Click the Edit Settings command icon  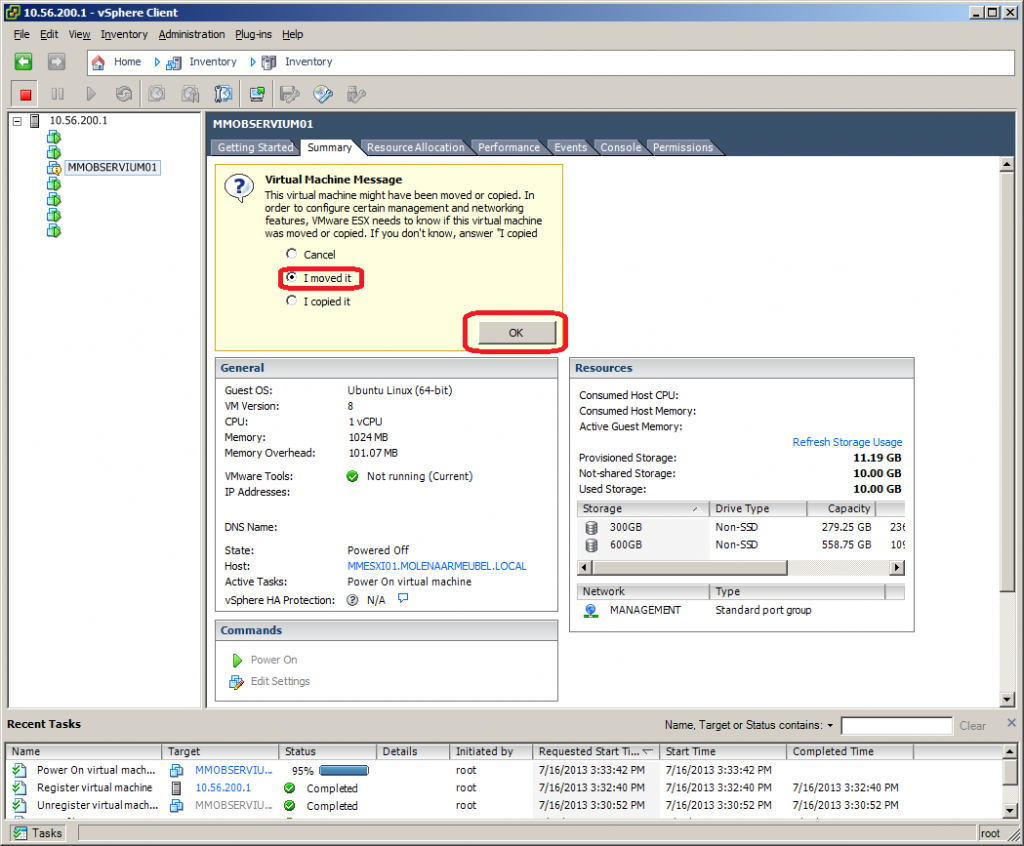coord(236,681)
